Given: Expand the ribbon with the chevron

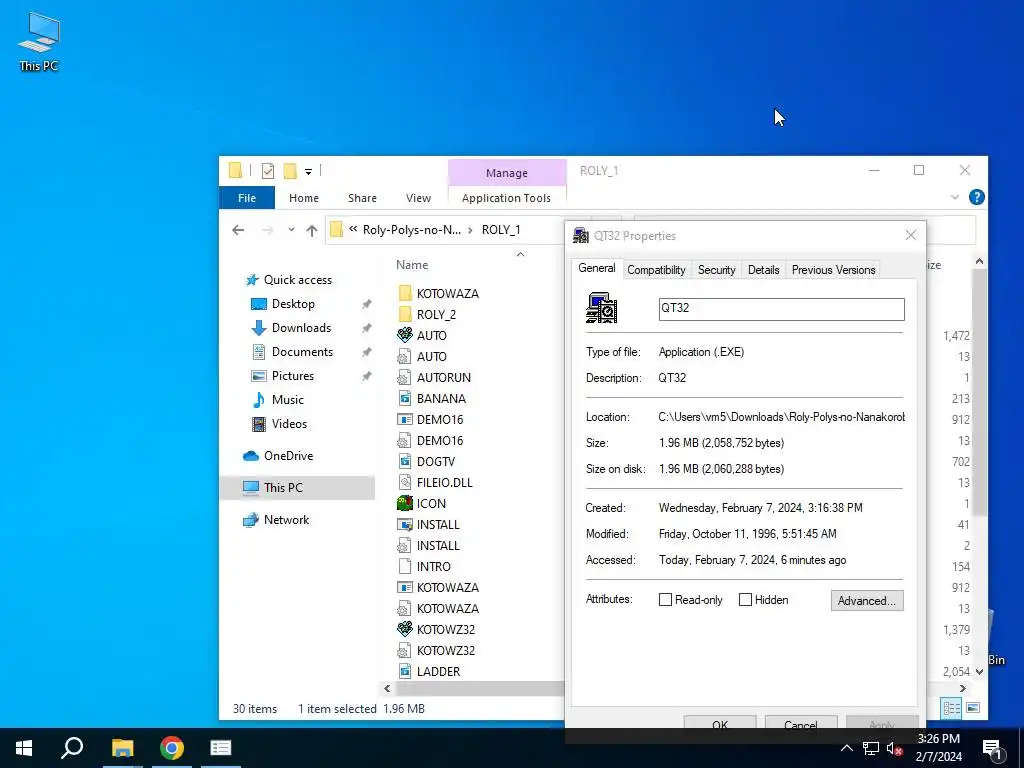Looking at the screenshot, I should tap(955, 197).
